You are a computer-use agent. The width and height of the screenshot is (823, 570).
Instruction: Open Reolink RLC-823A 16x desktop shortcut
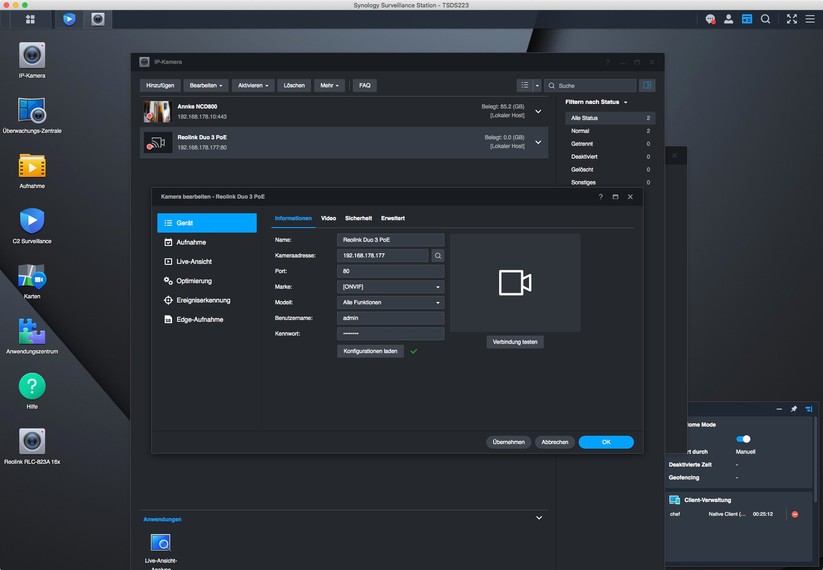tap(32, 441)
